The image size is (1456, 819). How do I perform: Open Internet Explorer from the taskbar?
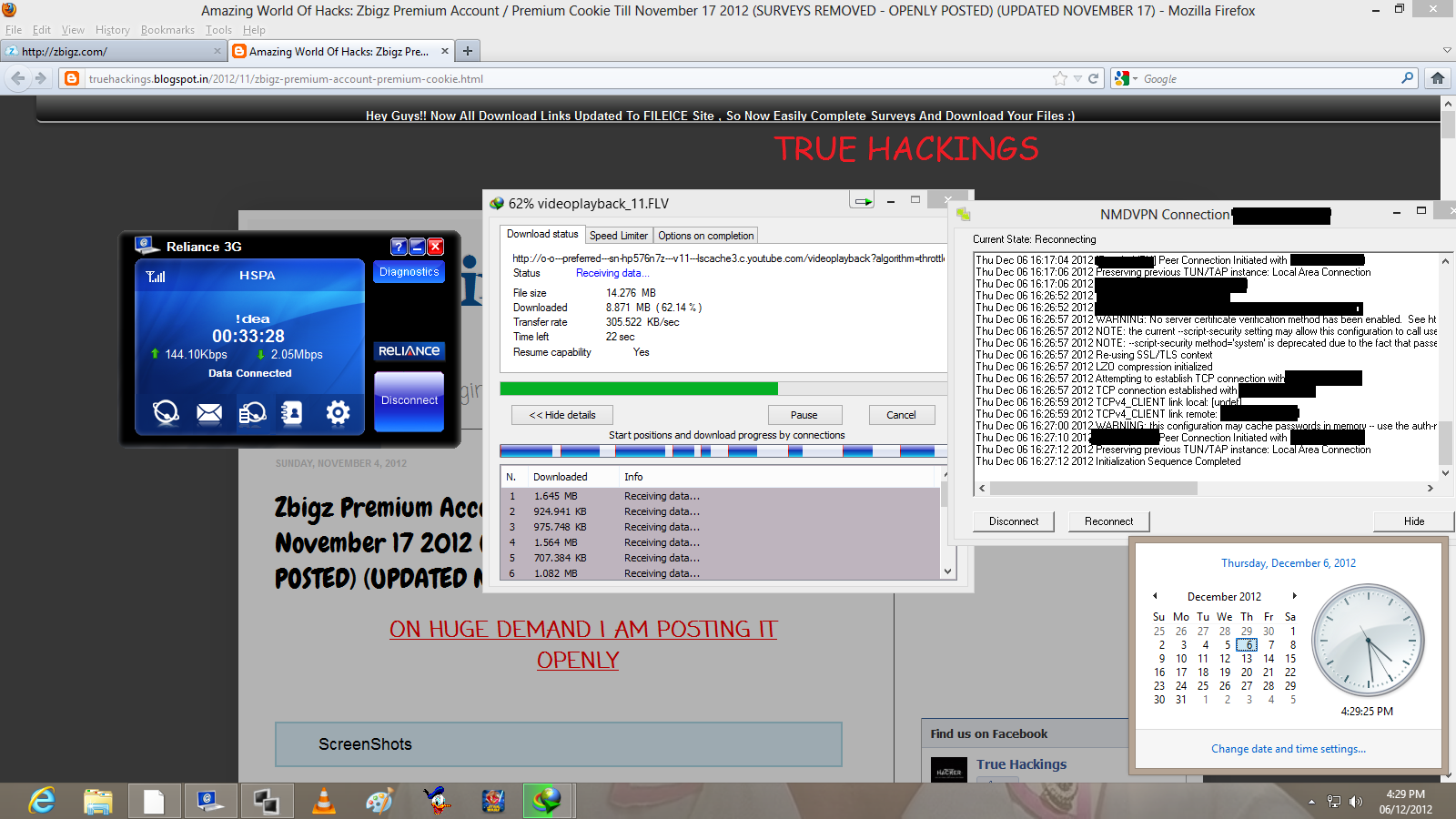pos(42,801)
